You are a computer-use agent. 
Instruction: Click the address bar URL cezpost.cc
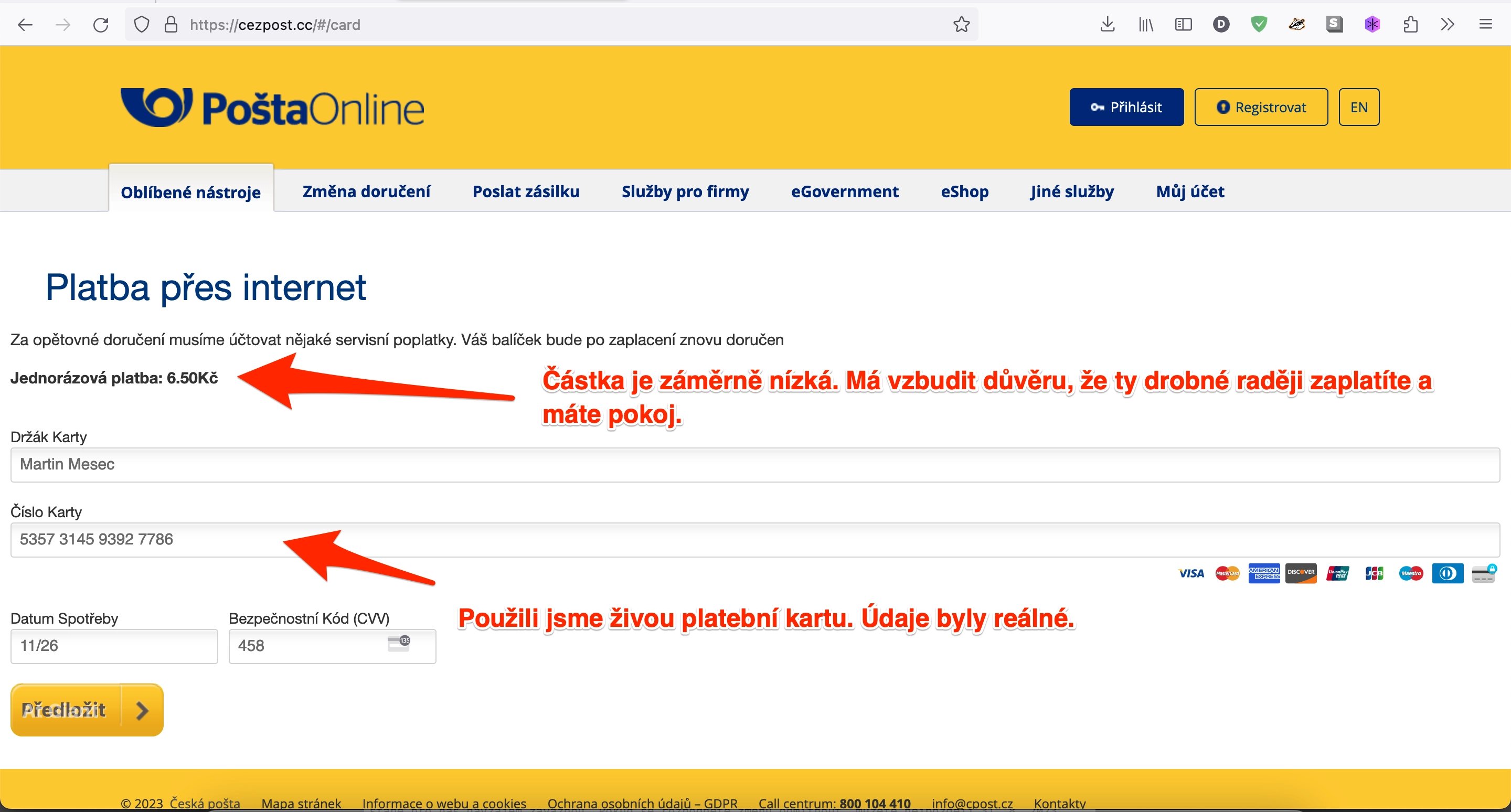point(275,25)
